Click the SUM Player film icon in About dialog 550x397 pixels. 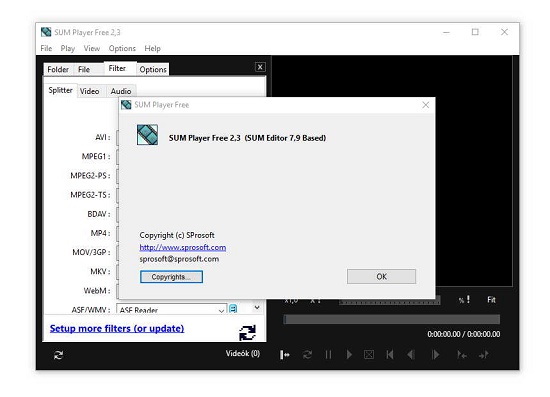click(x=147, y=135)
